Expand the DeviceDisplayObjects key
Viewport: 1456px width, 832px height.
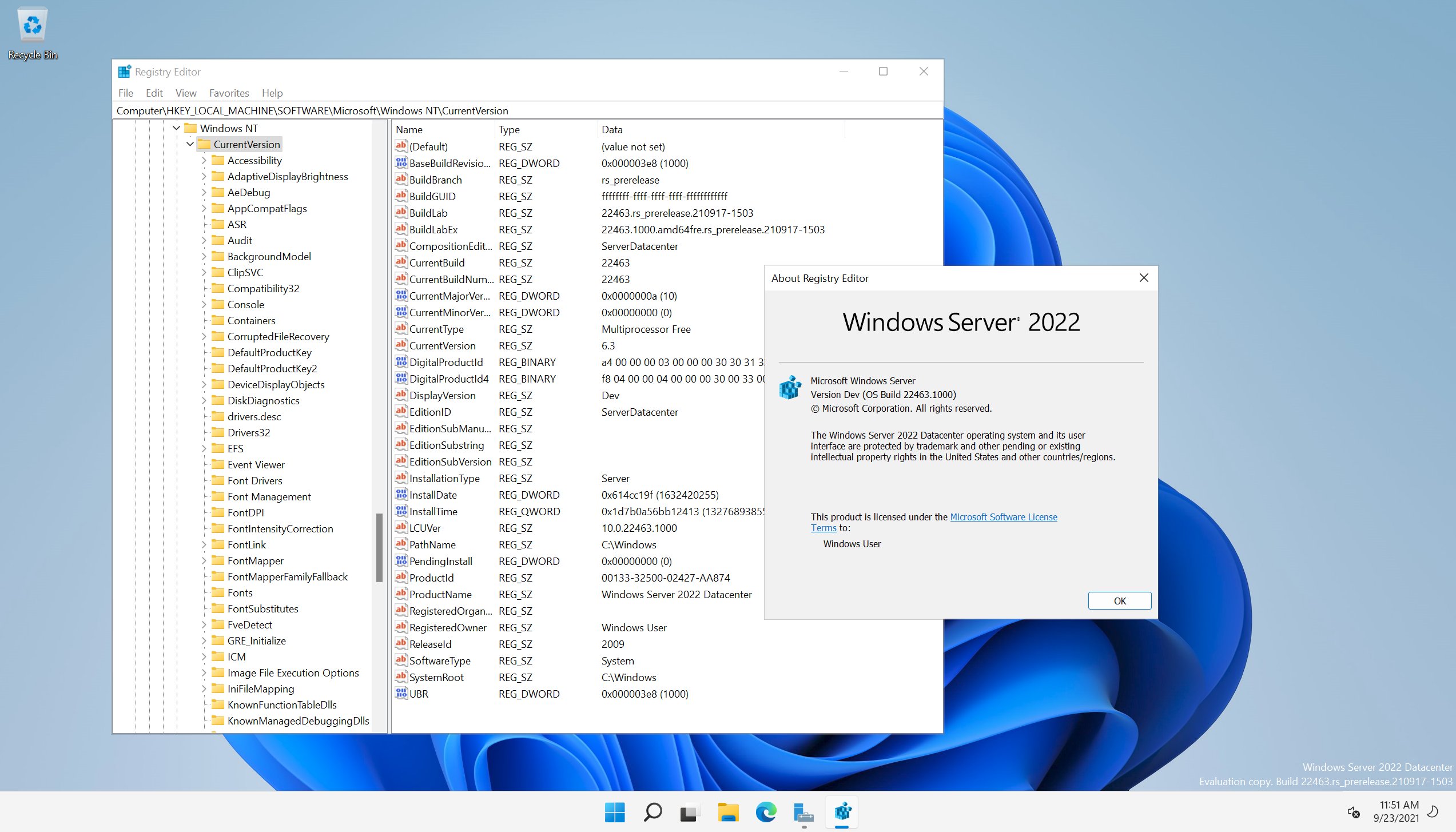click(x=204, y=384)
